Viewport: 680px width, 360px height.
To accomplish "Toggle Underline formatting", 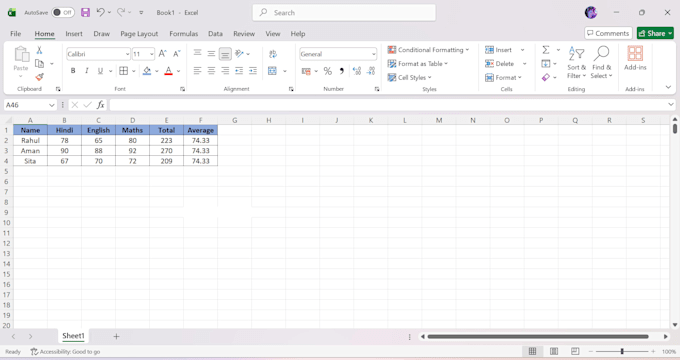I will click(x=100, y=71).
